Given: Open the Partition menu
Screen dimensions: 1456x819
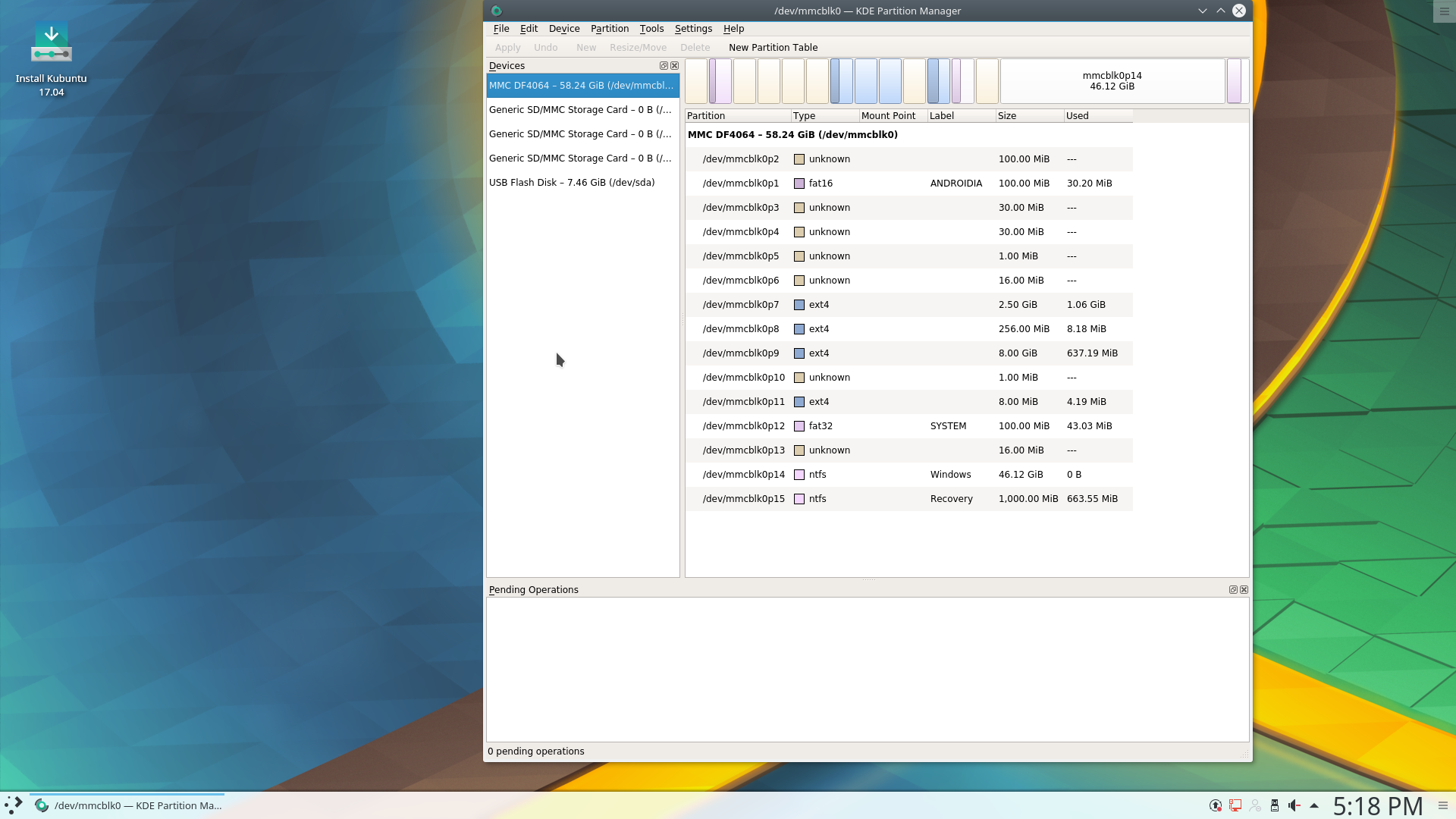Looking at the screenshot, I should (x=609, y=29).
